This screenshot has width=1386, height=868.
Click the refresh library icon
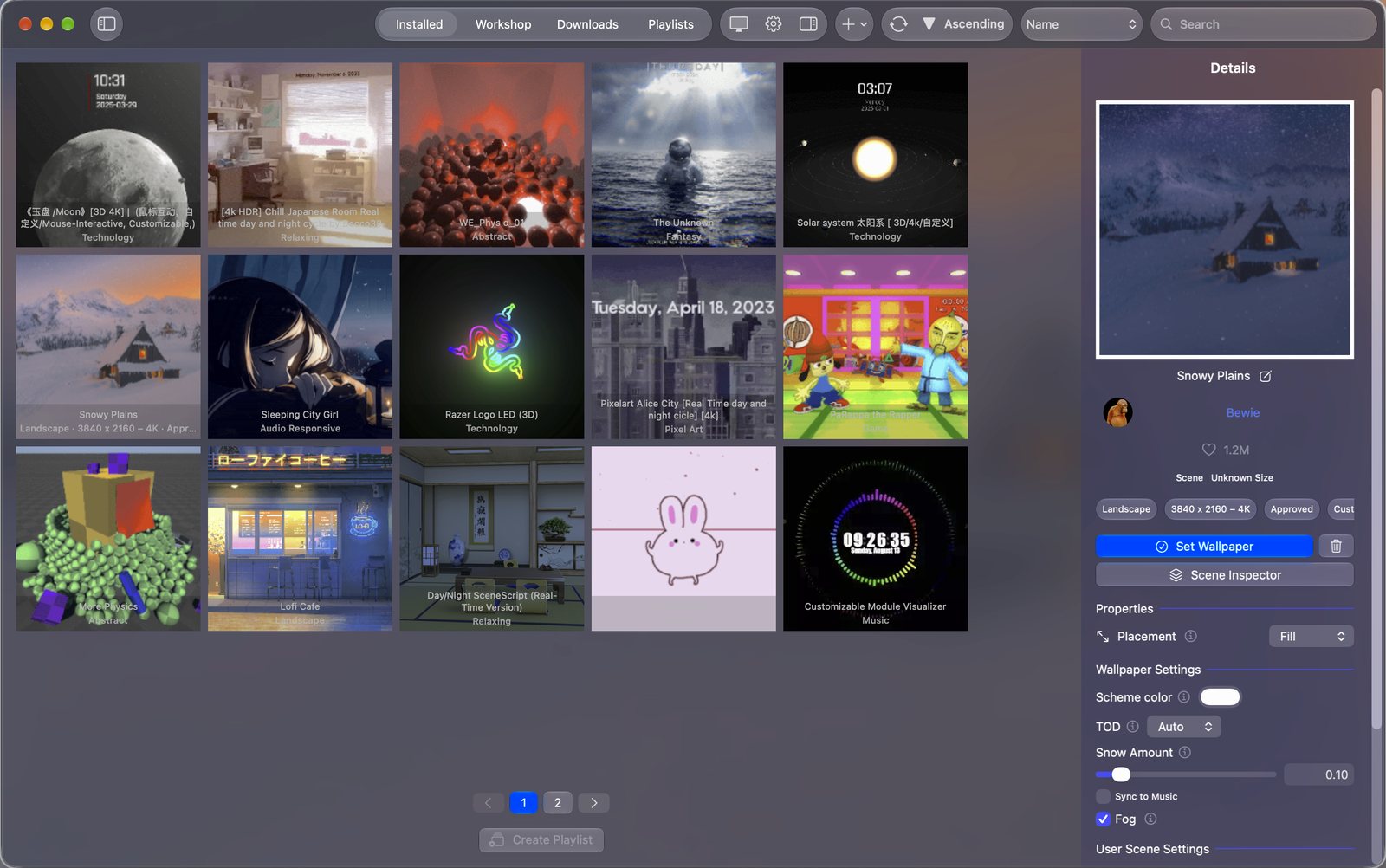click(899, 24)
